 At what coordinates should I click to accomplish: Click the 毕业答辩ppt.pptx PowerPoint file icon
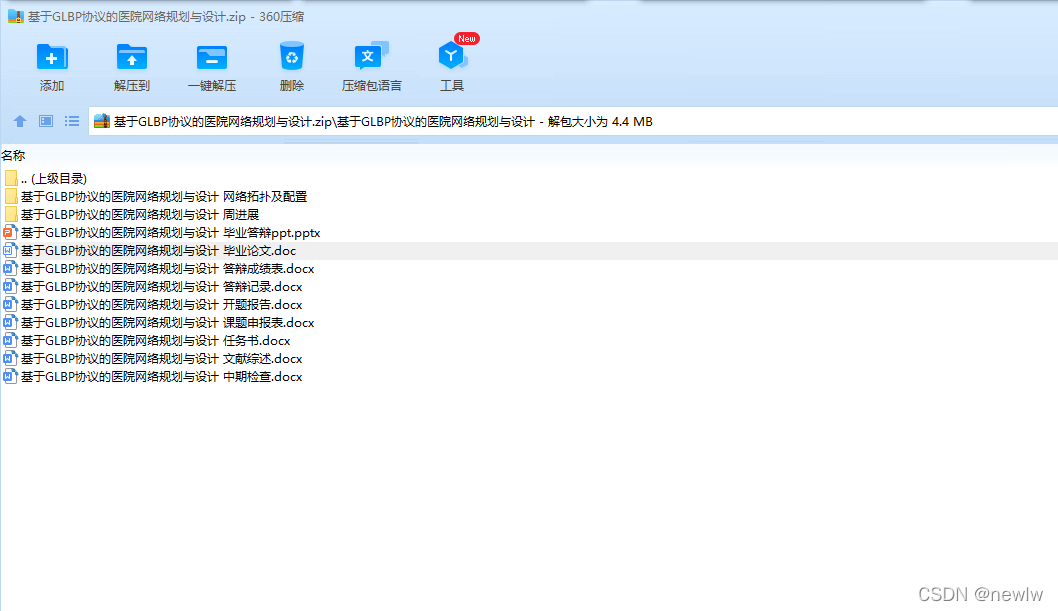(x=9, y=233)
